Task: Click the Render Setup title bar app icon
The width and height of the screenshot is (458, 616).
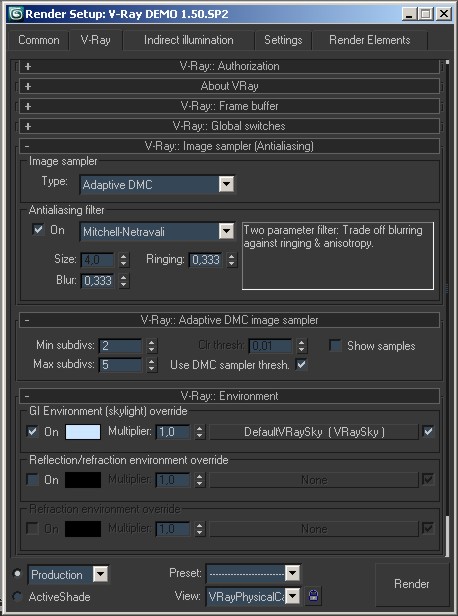Action: 16,14
